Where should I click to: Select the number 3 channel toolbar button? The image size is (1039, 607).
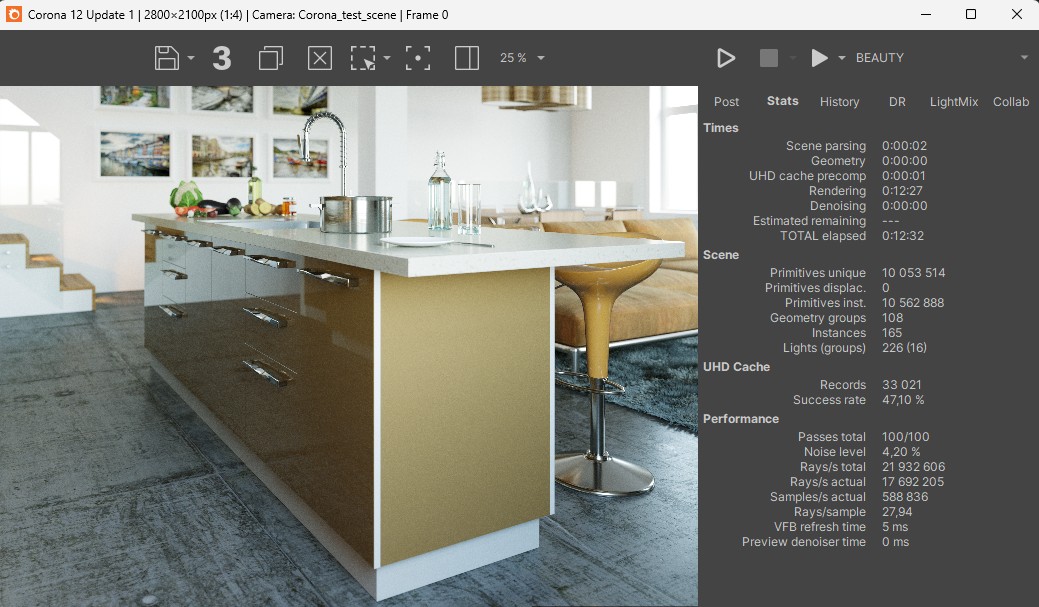pyautogui.click(x=222, y=58)
